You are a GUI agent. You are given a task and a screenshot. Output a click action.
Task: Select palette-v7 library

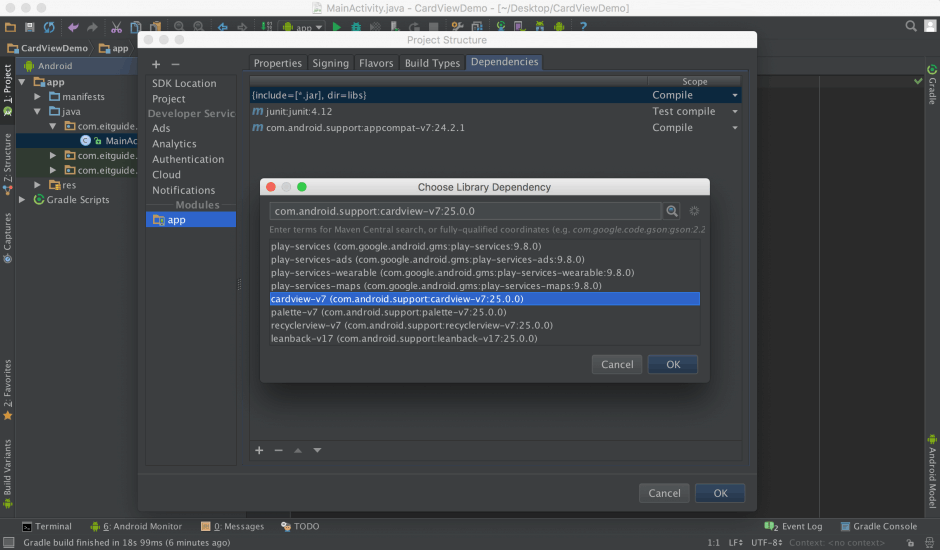click(x=484, y=312)
